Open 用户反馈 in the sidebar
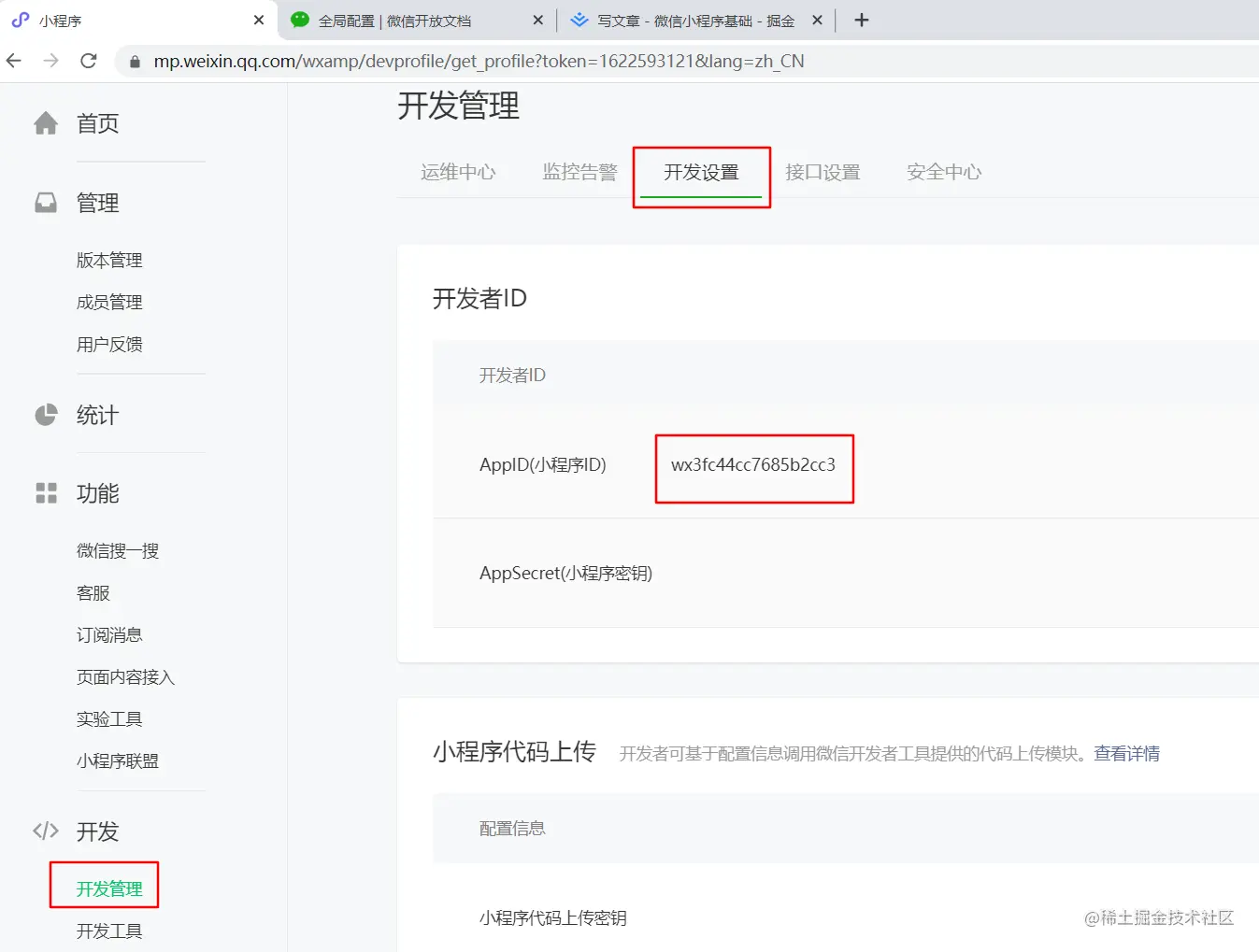Screen dimensions: 1259x952 (x=109, y=344)
